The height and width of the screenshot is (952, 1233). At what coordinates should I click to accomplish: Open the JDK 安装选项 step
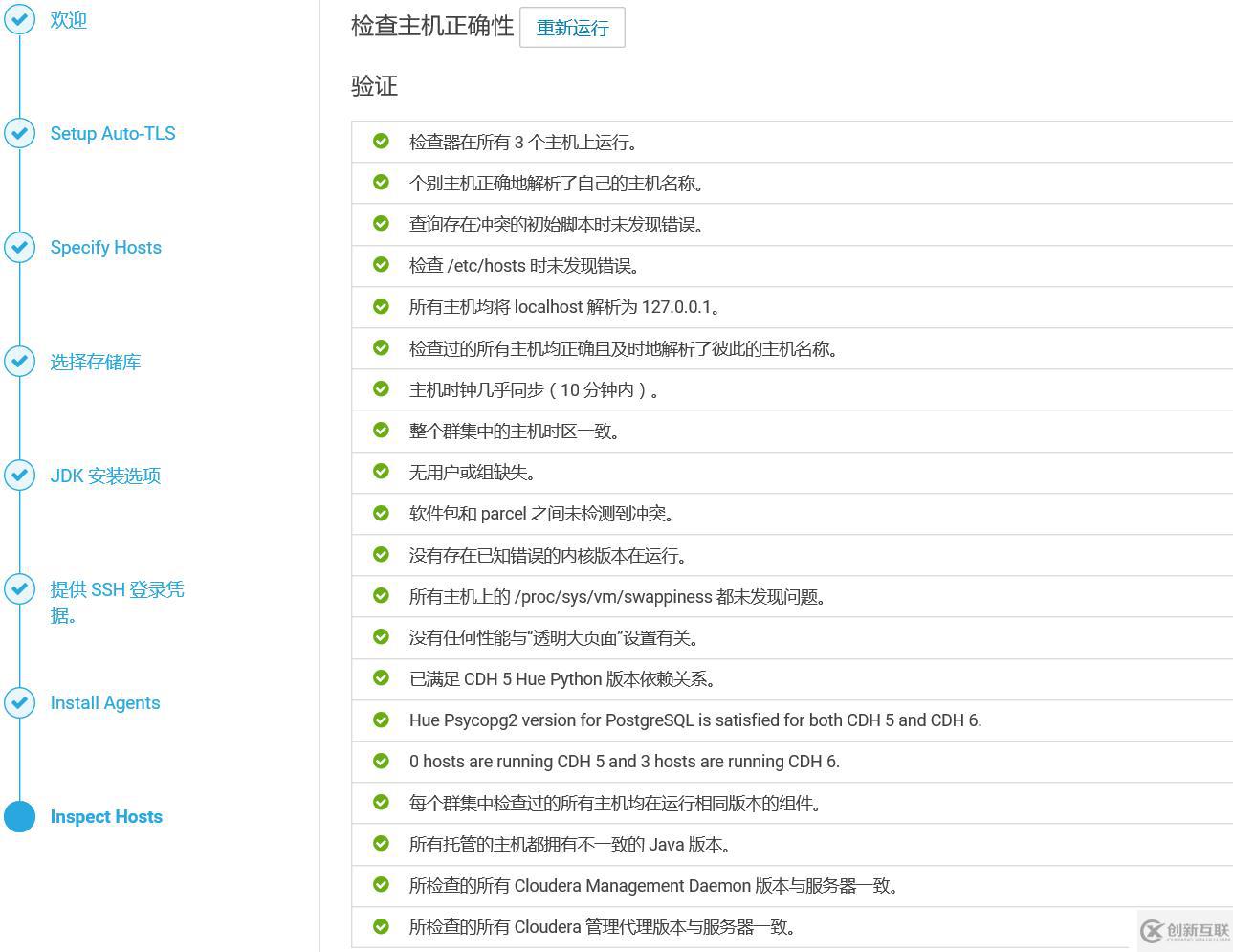[105, 476]
